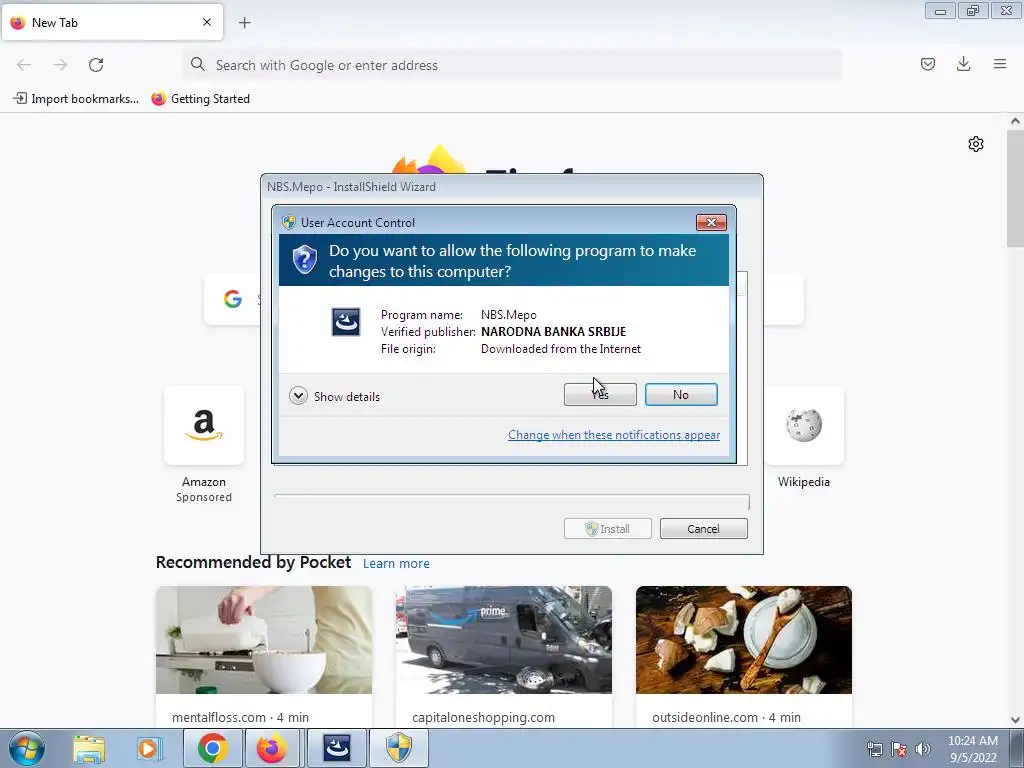Screen dimensions: 1024x768
Task: Click No in User Account Control dialog
Action: click(x=681, y=394)
